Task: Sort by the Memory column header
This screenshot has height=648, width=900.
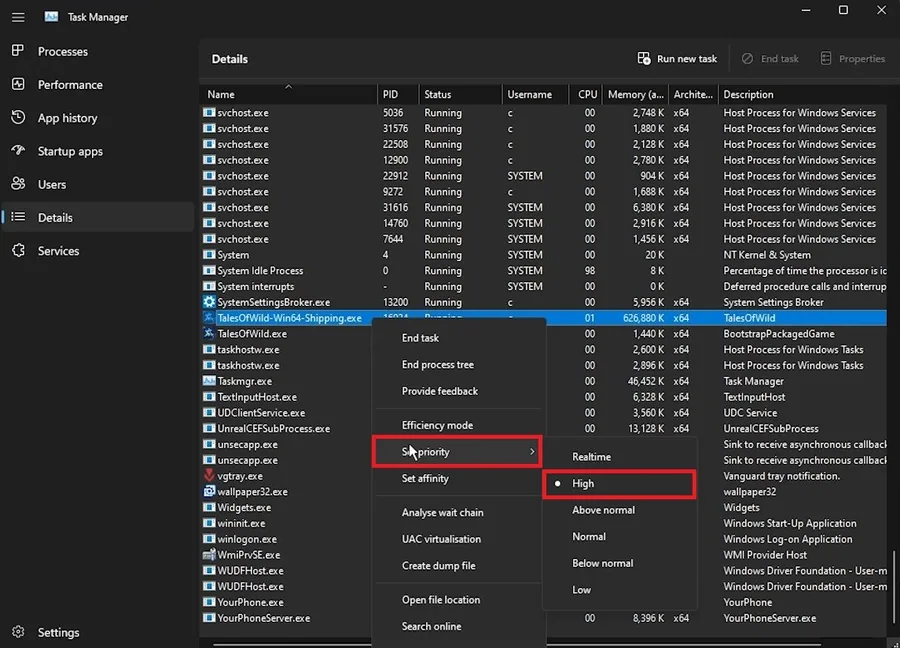Action: pos(635,94)
